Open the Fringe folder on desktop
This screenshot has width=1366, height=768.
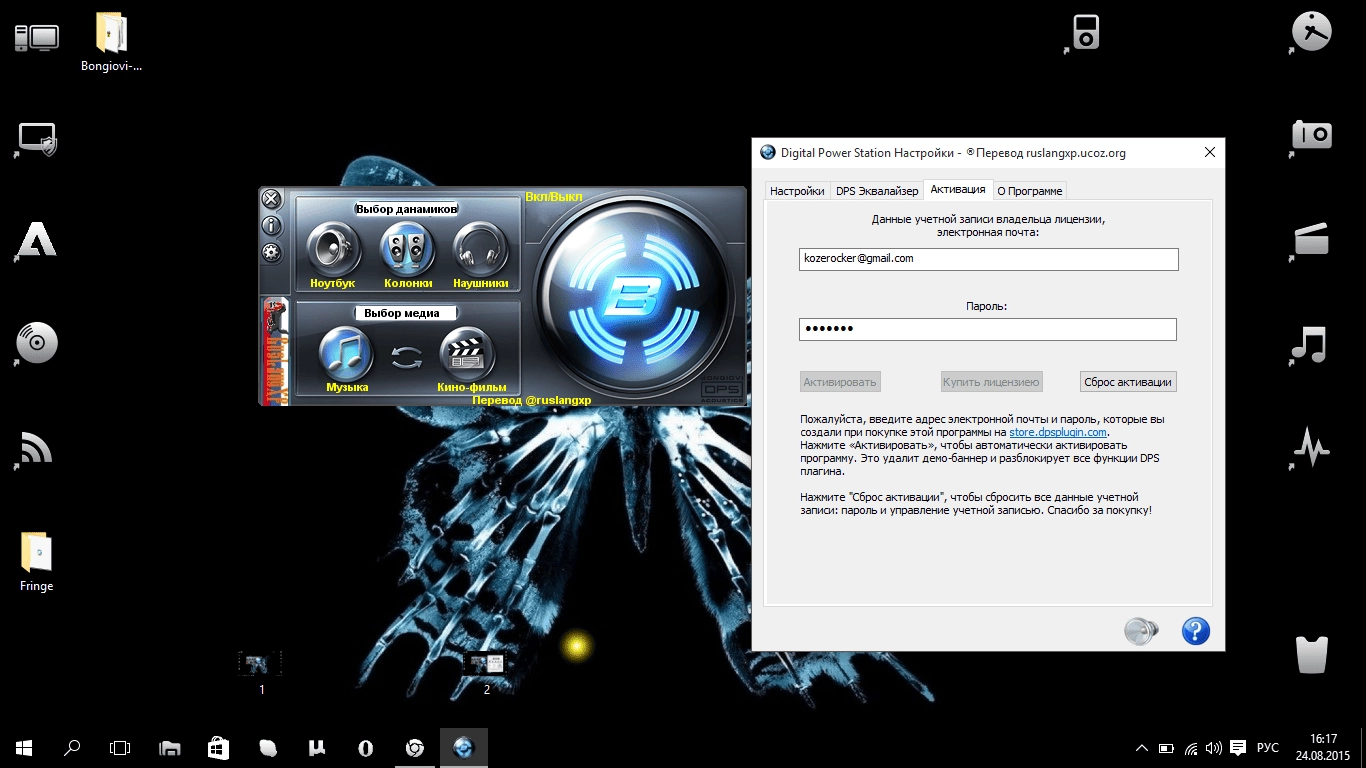[36, 562]
